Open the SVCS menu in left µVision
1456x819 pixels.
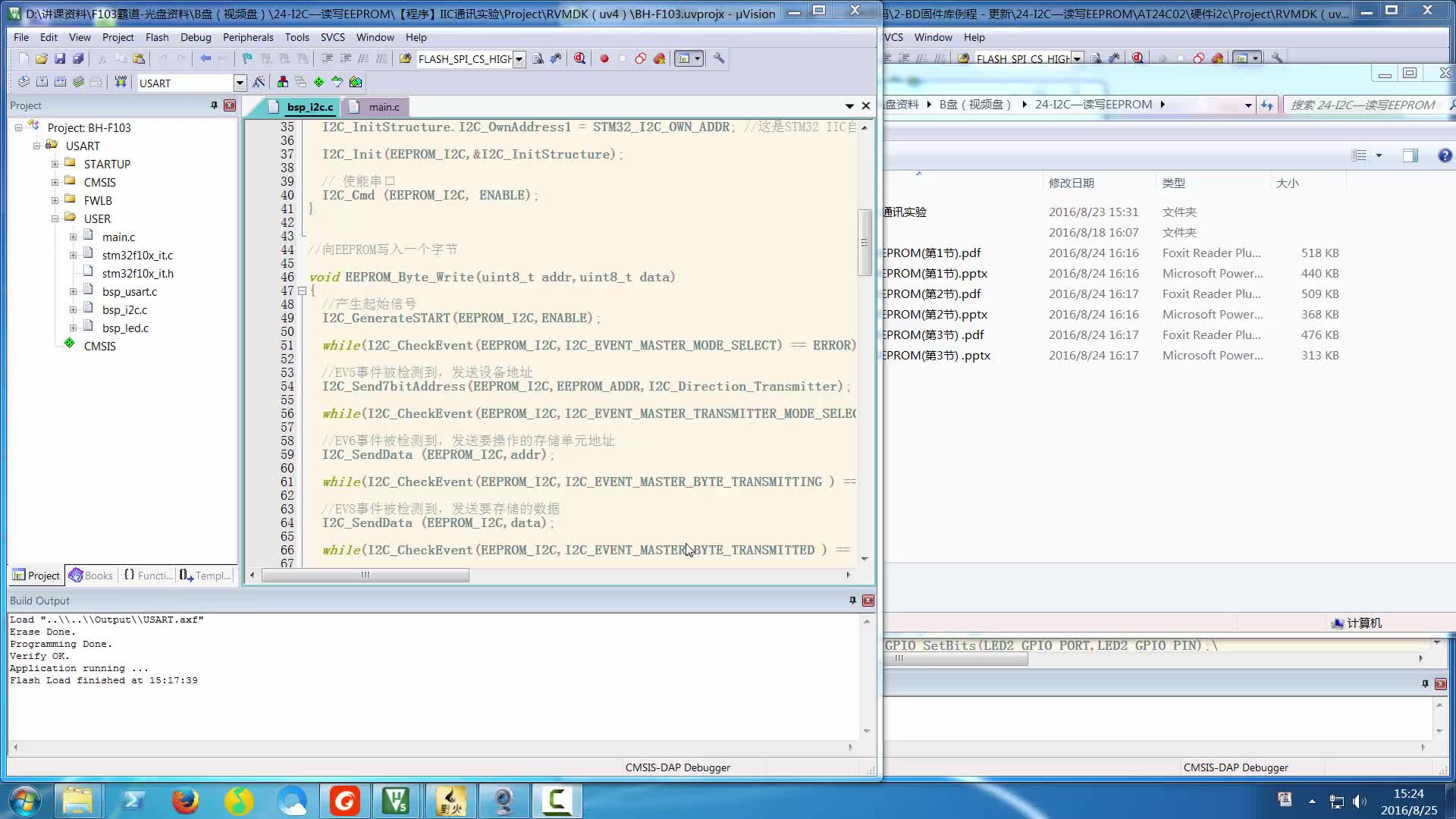click(x=332, y=37)
